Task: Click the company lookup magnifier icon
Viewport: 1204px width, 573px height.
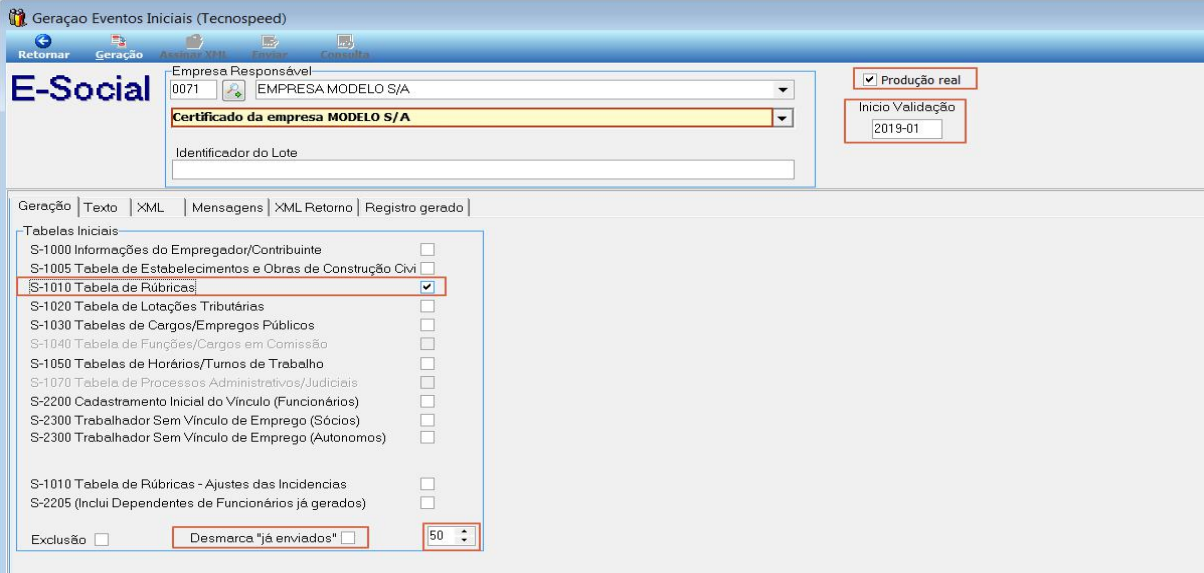Action: (x=233, y=90)
